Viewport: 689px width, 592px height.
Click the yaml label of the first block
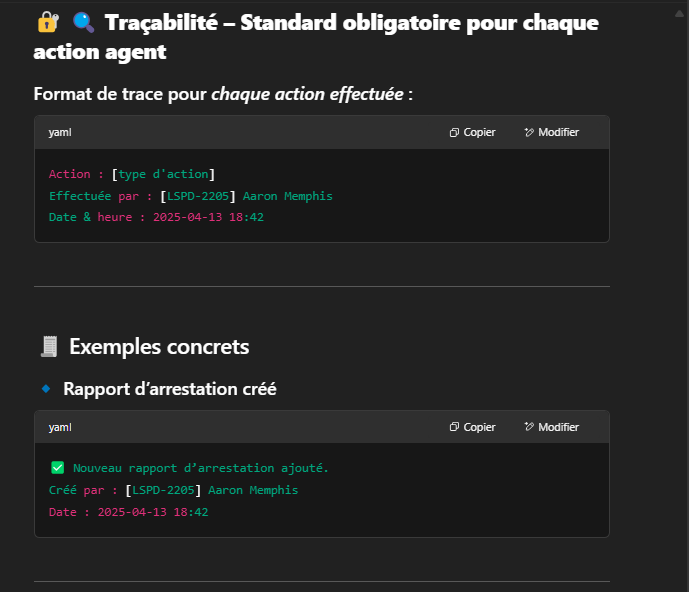(x=60, y=132)
